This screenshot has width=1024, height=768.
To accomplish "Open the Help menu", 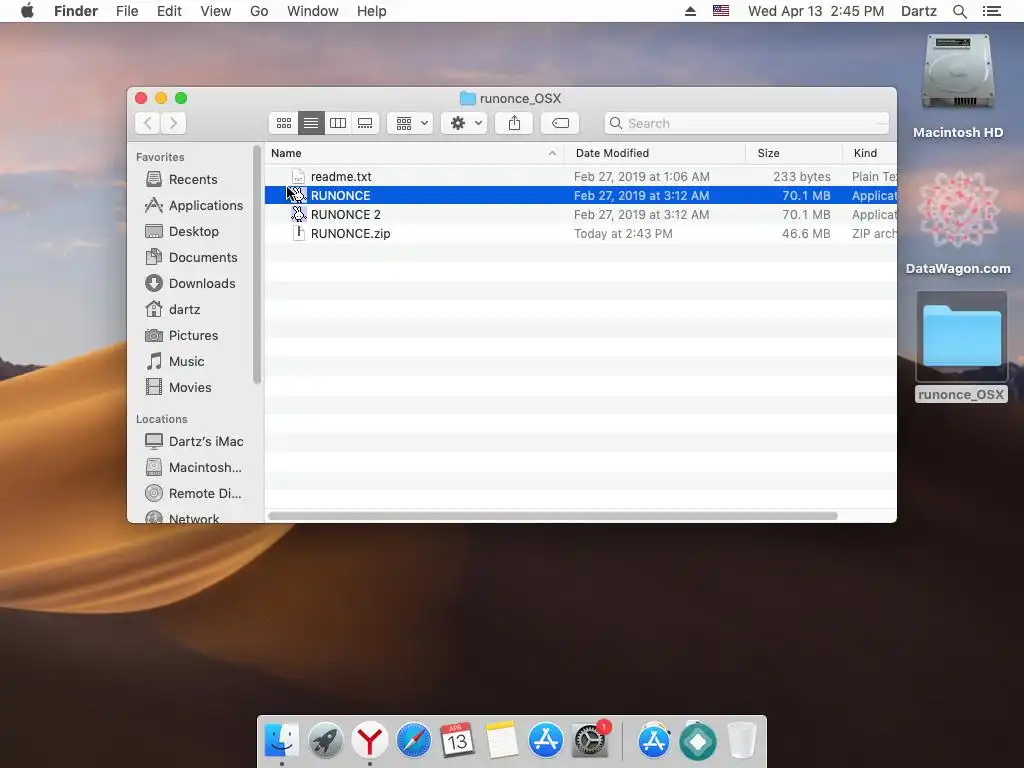I will [372, 11].
